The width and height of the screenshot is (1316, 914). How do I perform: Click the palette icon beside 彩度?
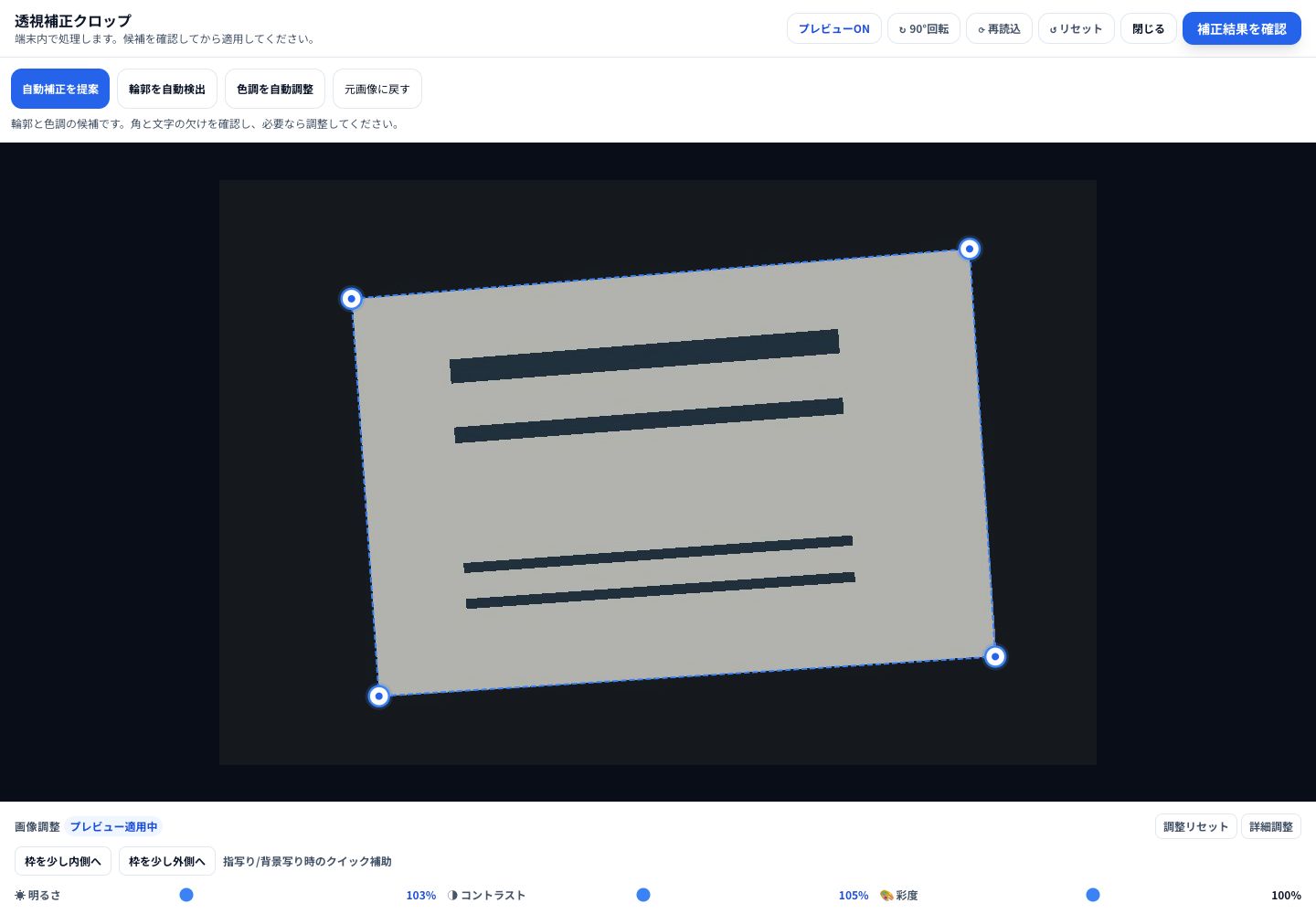886,896
